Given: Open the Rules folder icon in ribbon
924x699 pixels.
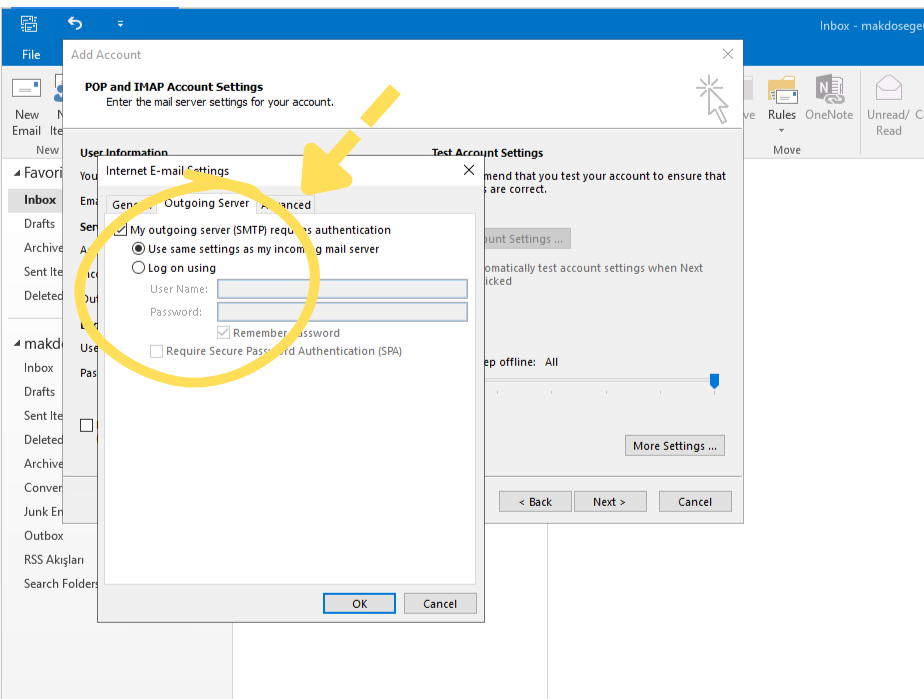Looking at the screenshot, I should pyautogui.click(x=783, y=90).
